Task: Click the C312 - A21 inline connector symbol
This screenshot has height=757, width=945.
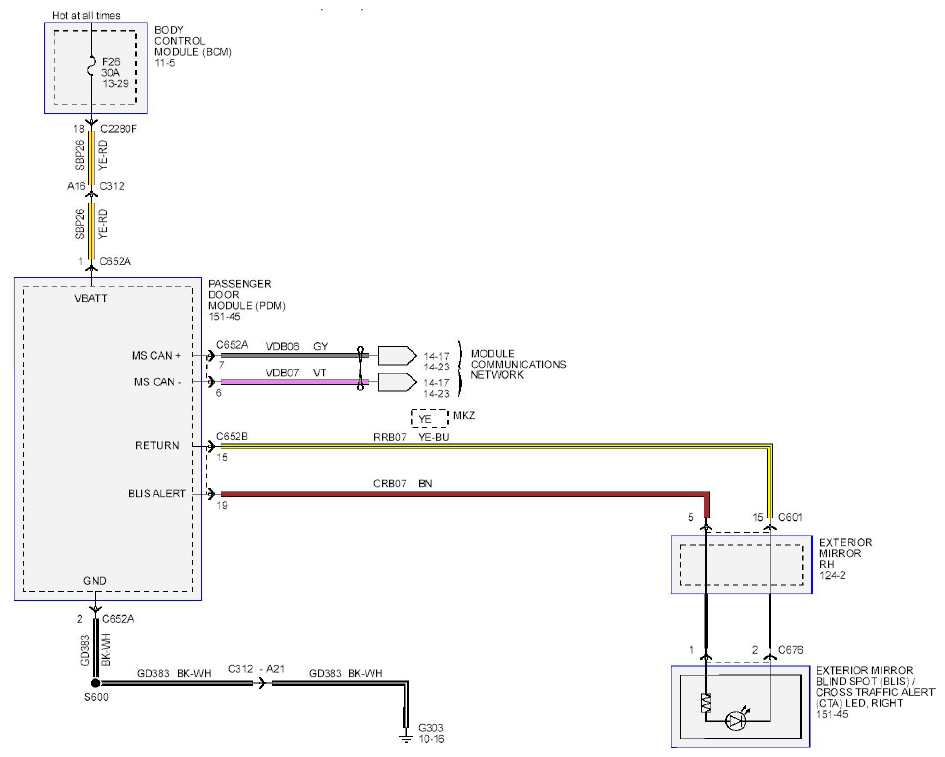Action: [262, 683]
